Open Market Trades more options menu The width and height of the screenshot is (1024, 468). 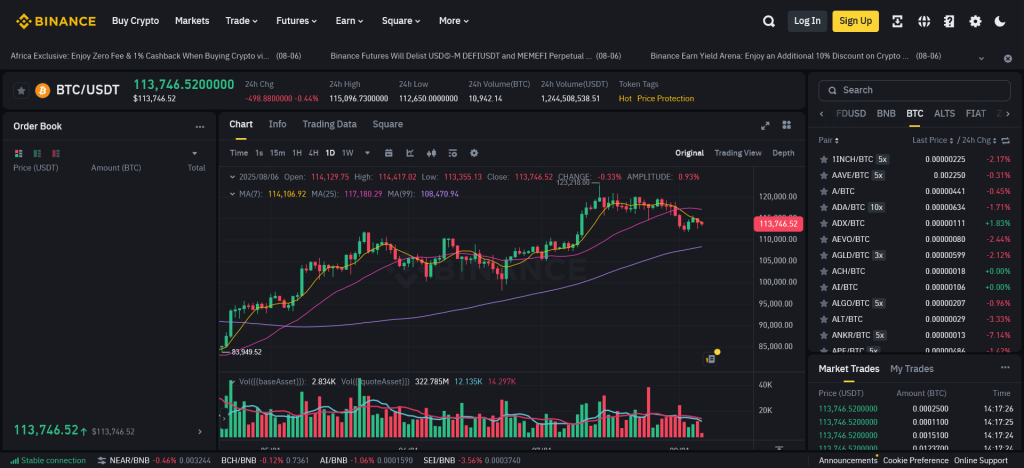[x=1005, y=368]
